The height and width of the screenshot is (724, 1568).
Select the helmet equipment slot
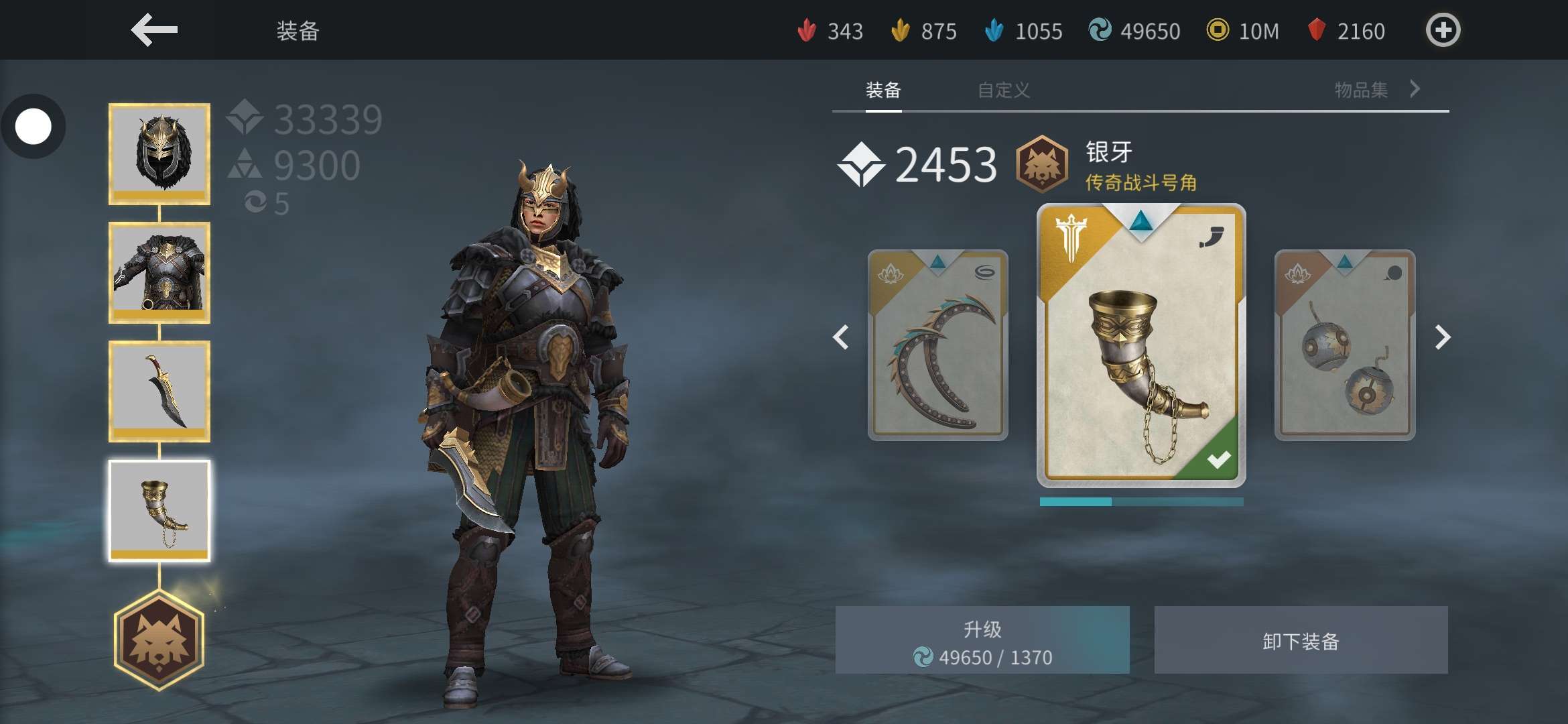tap(159, 154)
